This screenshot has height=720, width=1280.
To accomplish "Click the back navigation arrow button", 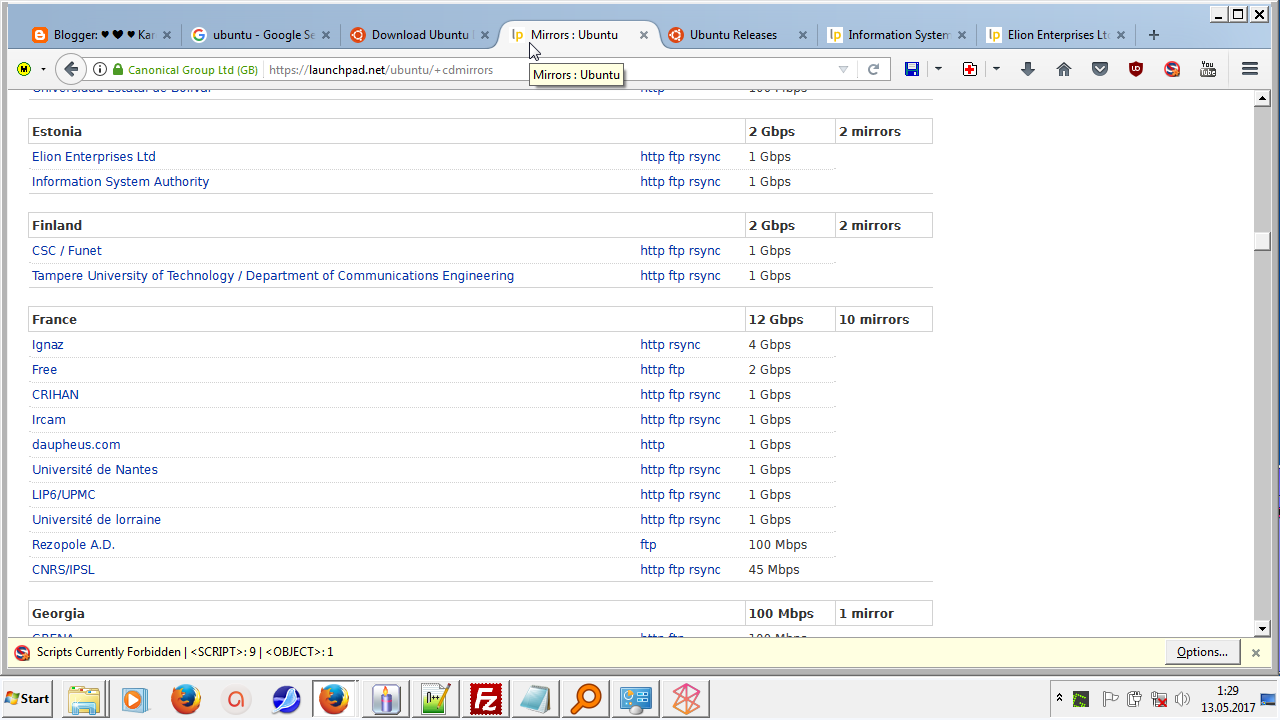I will 70,69.
